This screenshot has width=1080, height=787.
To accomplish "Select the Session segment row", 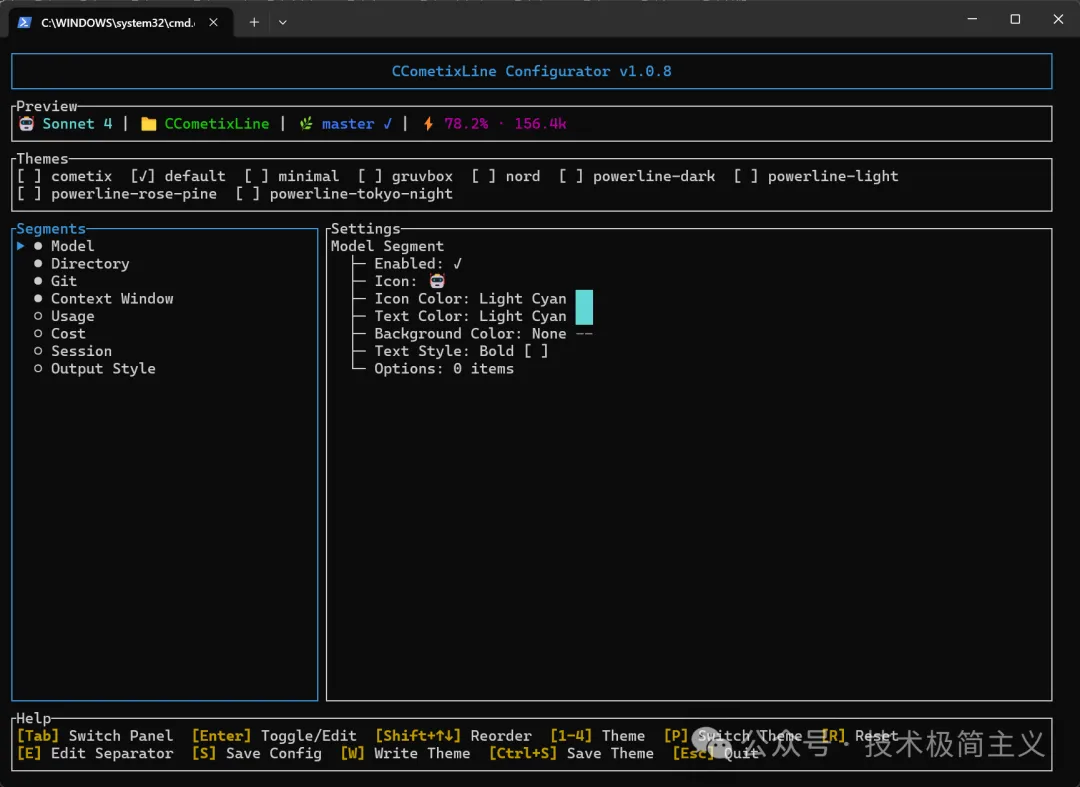I will click(165, 351).
